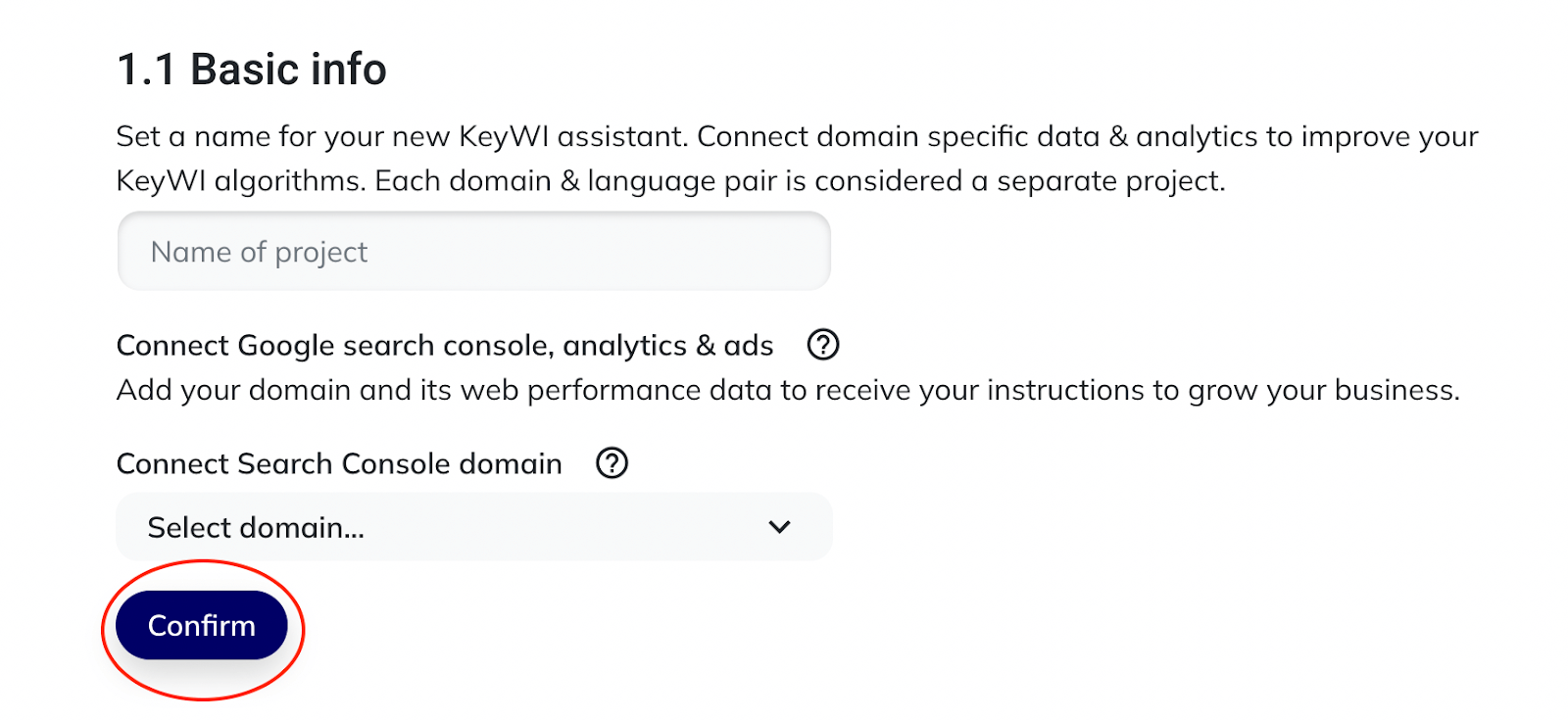Click the help icon beside Search Console domain
The image size is (1568, 720).
click(x=612, y=463)
